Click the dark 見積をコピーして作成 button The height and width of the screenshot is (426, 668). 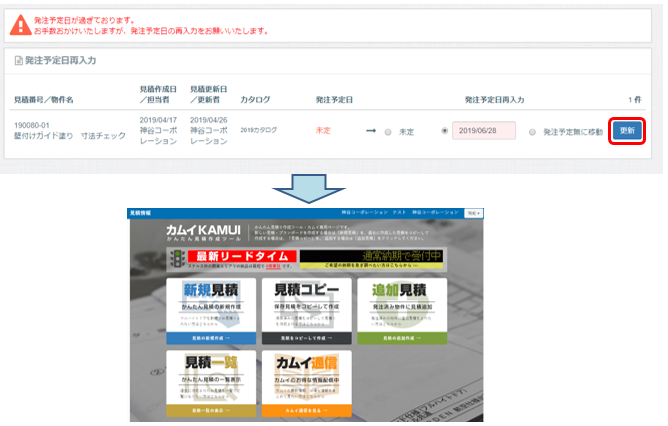pos(307,338)
